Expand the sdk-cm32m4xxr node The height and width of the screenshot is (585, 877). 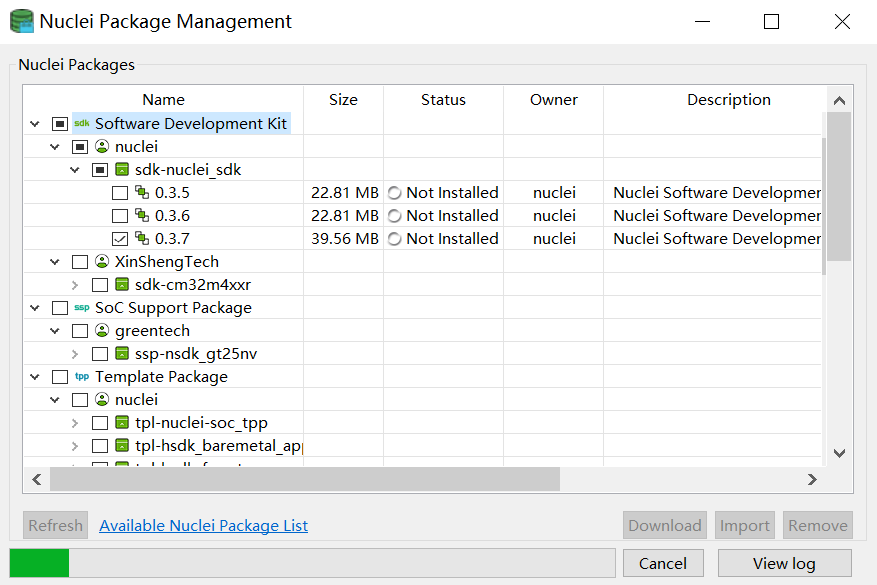point(75,285)
